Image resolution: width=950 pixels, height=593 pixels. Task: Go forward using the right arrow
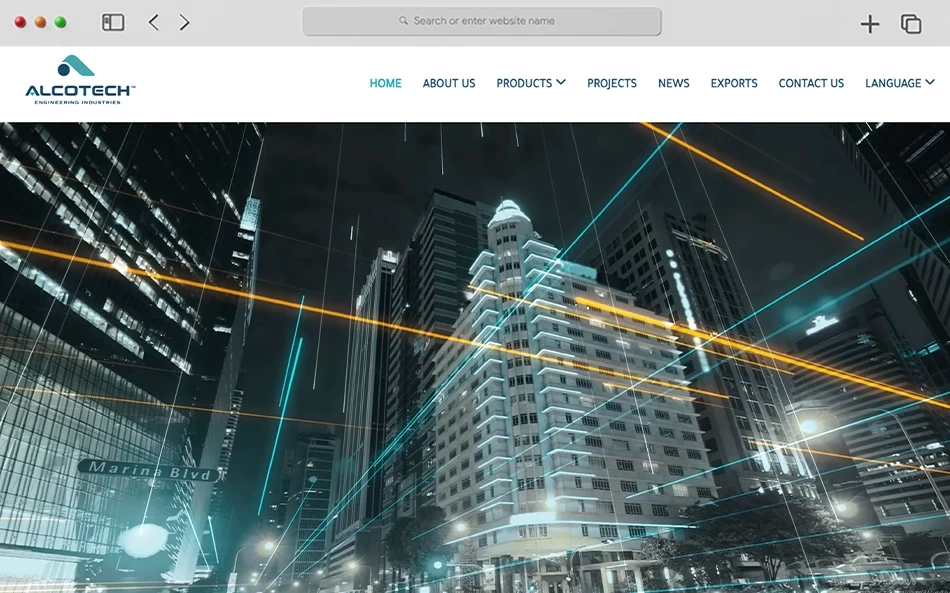point(184,22)
